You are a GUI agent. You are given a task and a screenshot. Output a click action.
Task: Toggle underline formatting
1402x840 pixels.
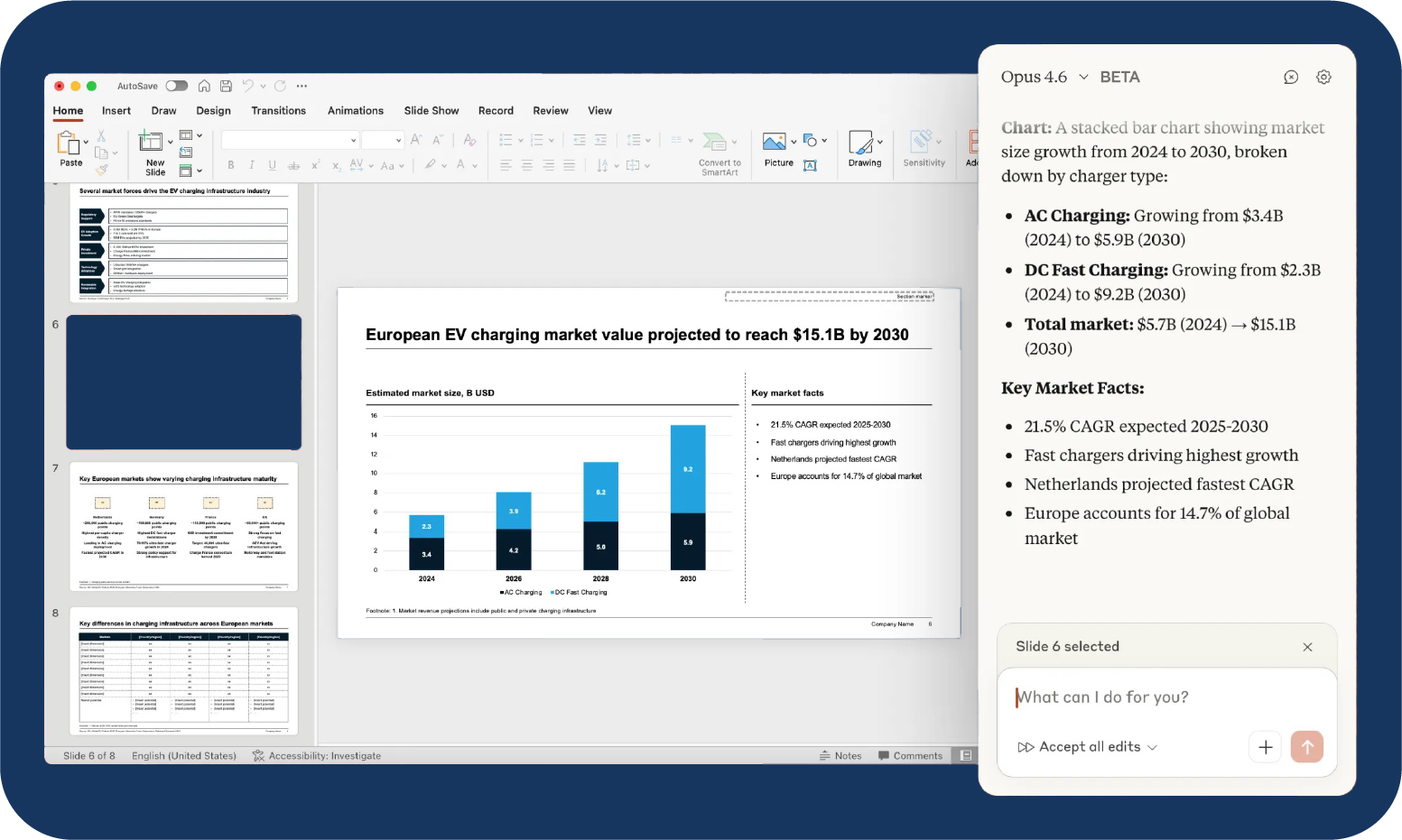271,165
